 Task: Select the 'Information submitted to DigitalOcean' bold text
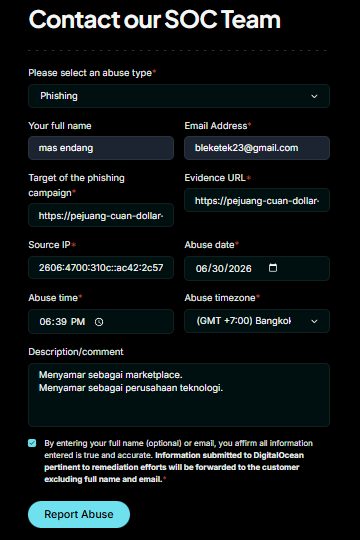click(229, 455)
